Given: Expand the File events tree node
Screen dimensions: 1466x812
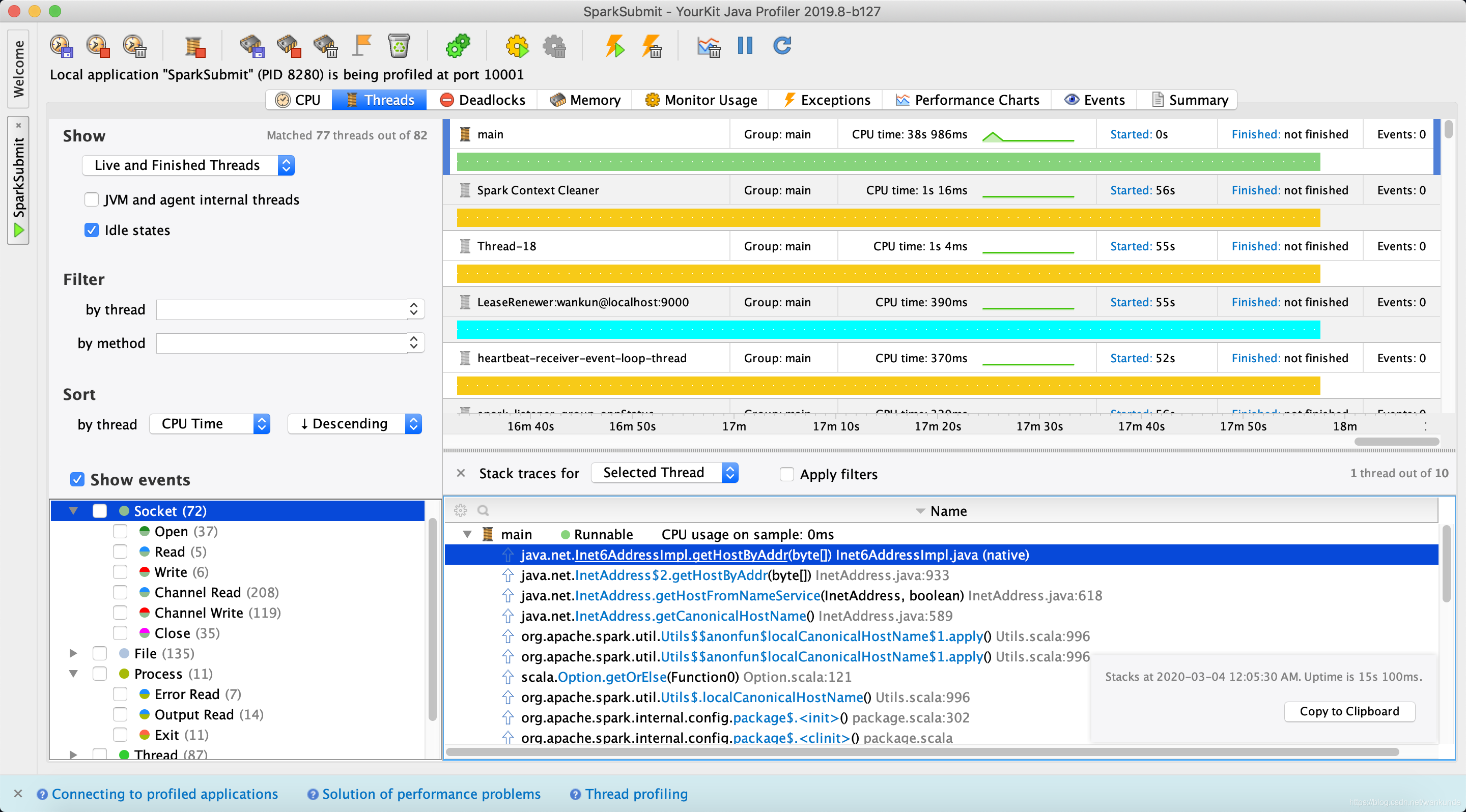Looking at the screenshot, I should [x=73, y=653].
